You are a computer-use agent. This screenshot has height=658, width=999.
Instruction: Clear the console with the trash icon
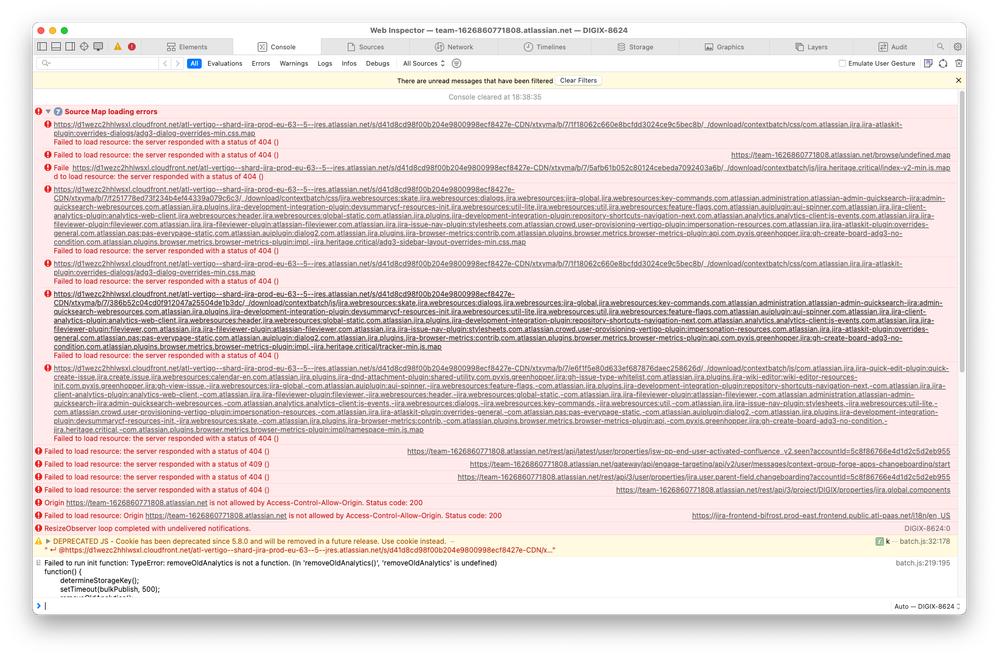[x=958, y=63]
